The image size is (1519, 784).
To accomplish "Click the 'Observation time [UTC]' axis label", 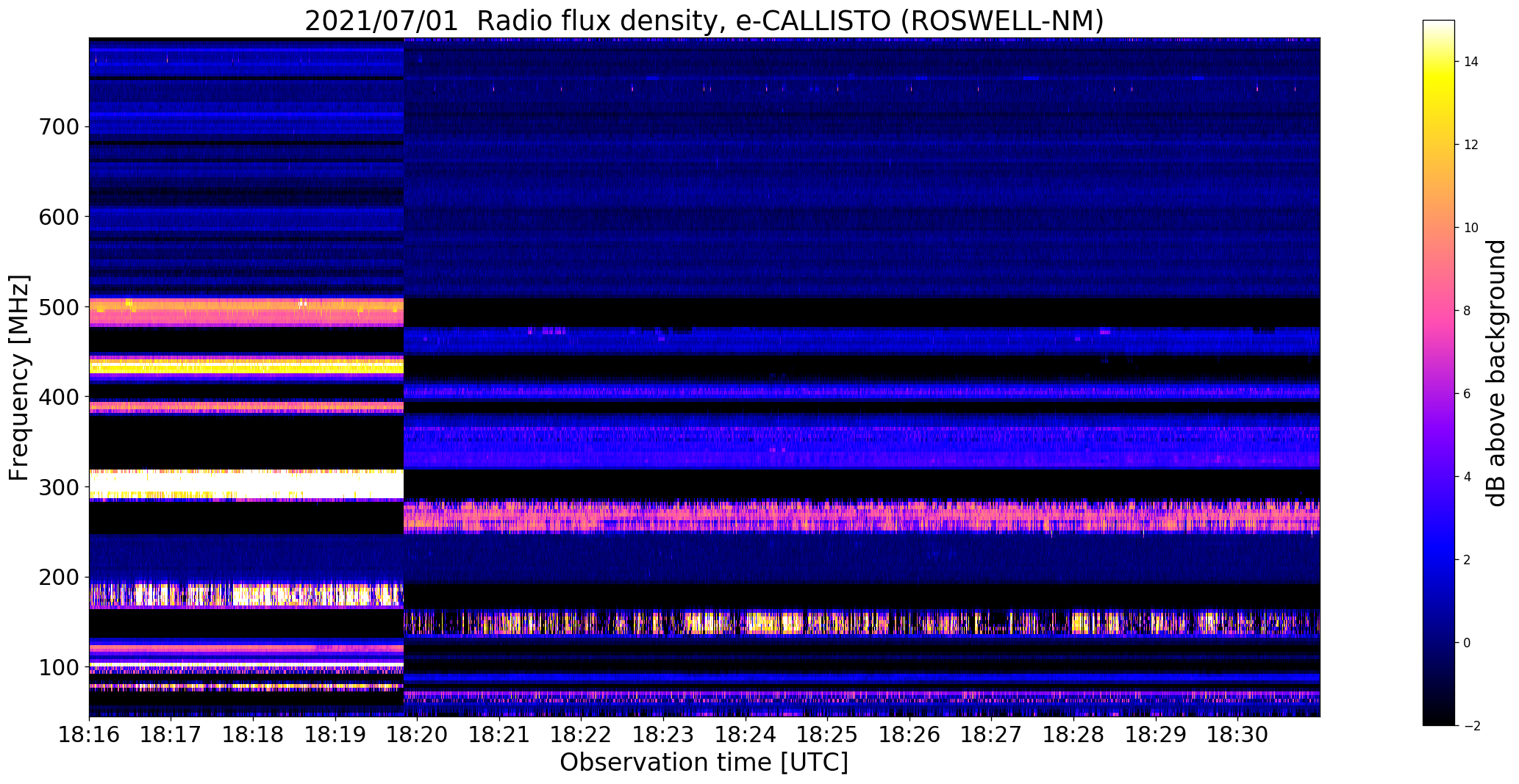I will 704,763.
